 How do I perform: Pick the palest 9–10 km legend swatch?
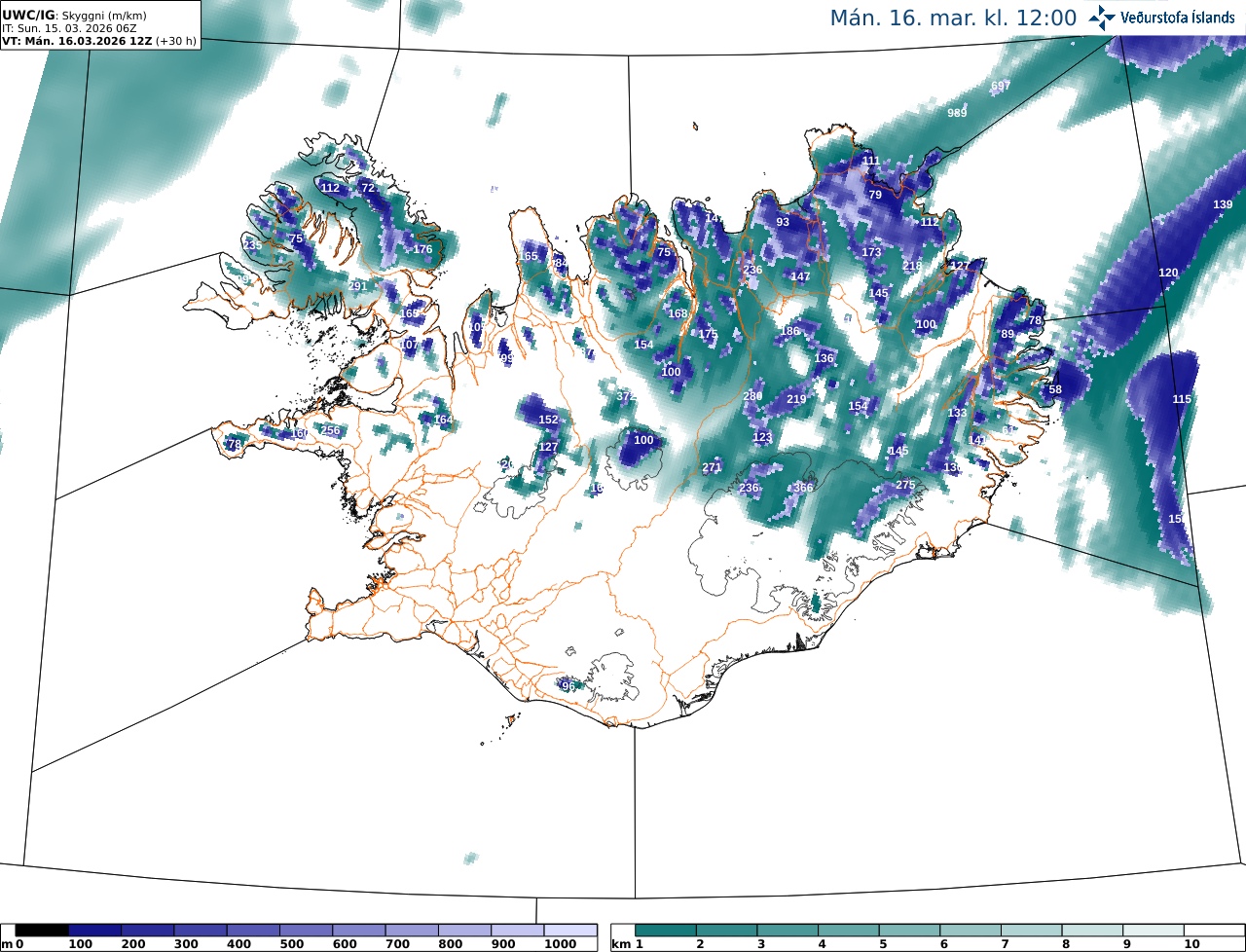(x=1154, y=931)
